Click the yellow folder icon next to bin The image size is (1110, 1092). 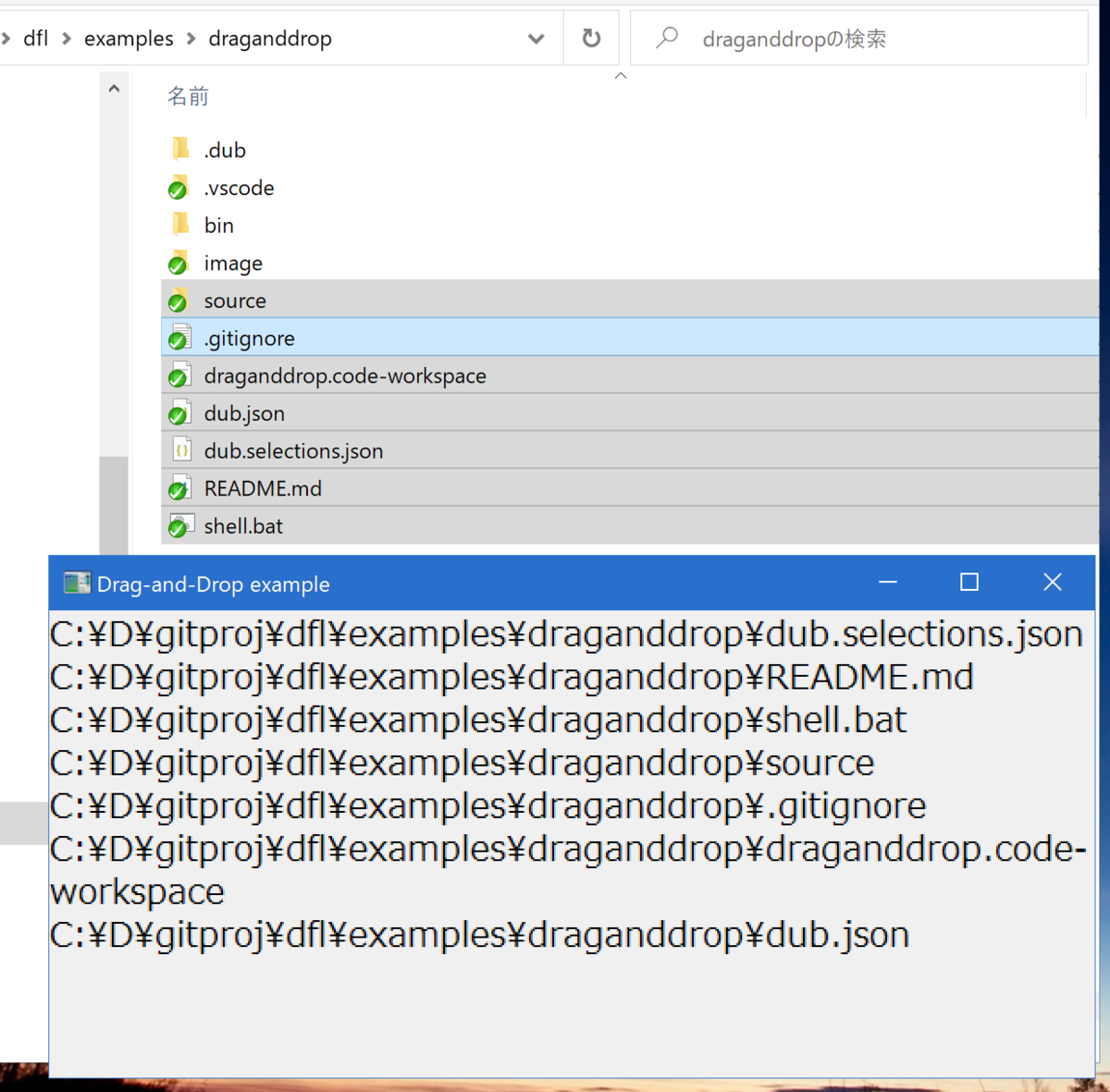181,225
